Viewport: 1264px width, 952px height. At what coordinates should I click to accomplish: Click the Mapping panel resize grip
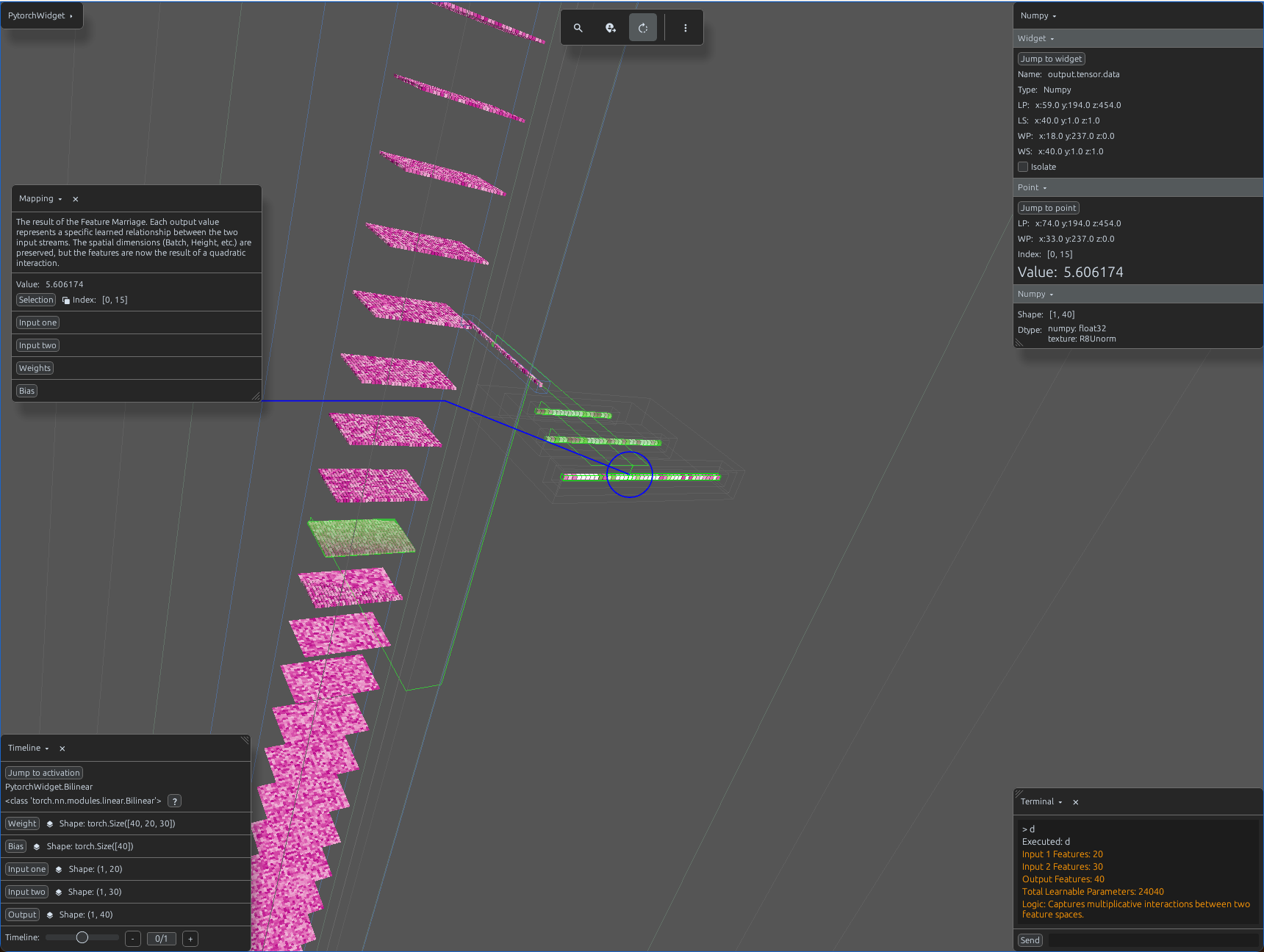click(x=256, y=396)
